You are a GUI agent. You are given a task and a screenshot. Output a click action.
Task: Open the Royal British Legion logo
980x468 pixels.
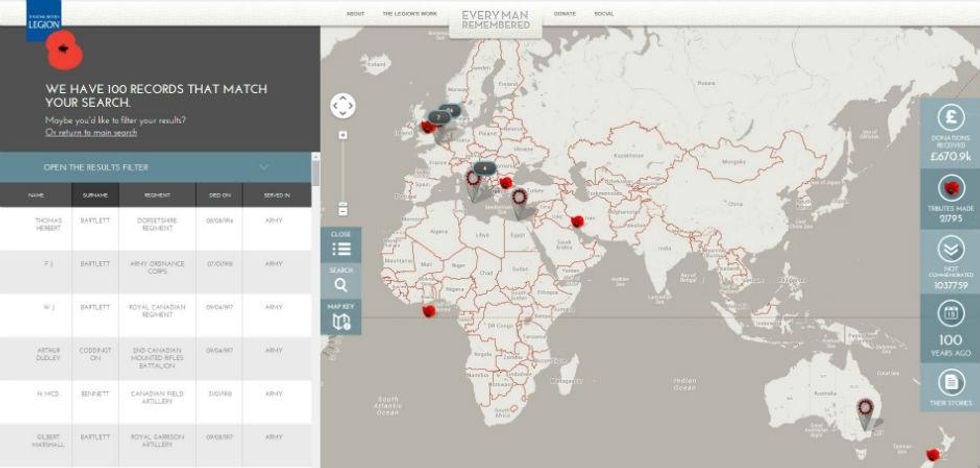pos(44,20)
